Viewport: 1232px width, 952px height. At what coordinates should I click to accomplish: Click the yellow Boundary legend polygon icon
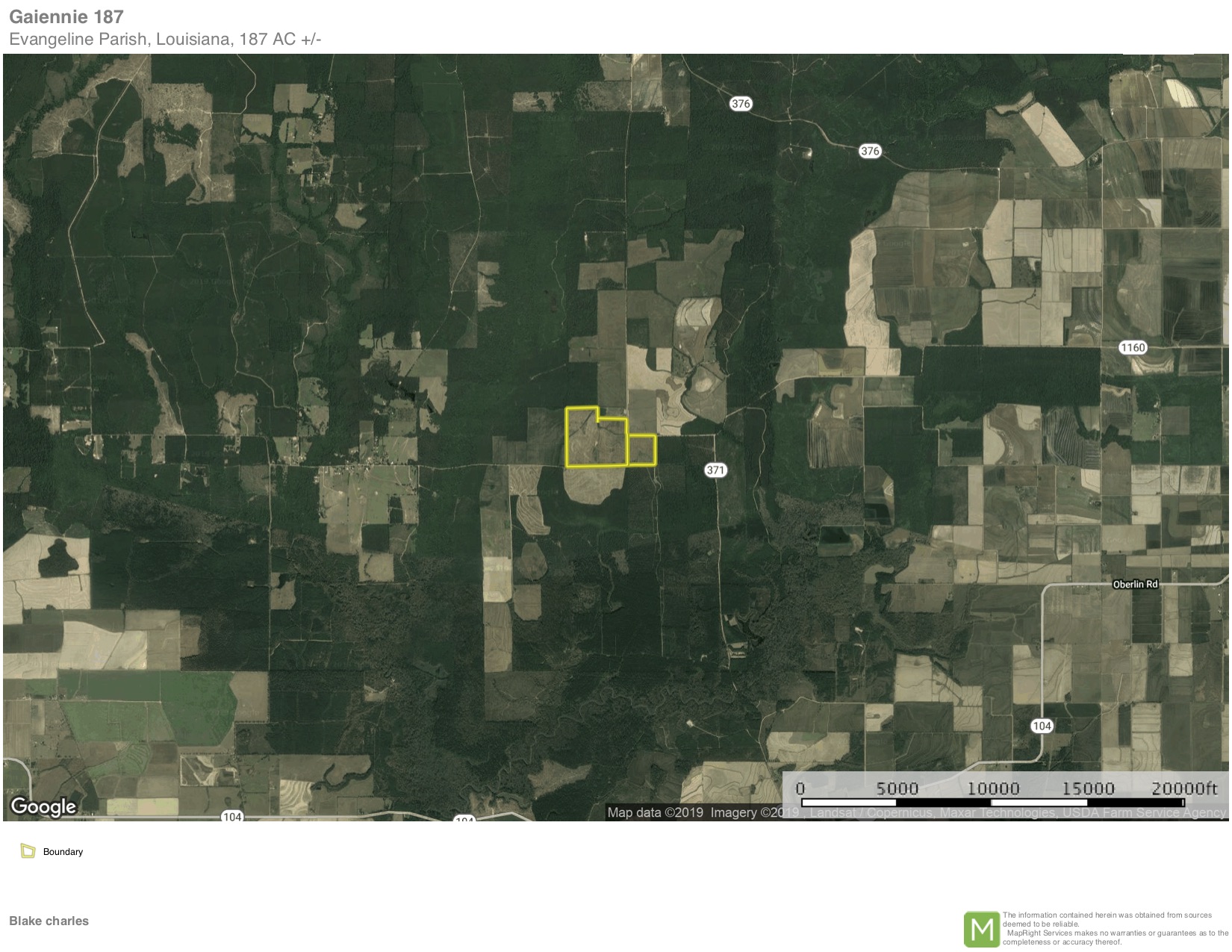tap(28, 851)
